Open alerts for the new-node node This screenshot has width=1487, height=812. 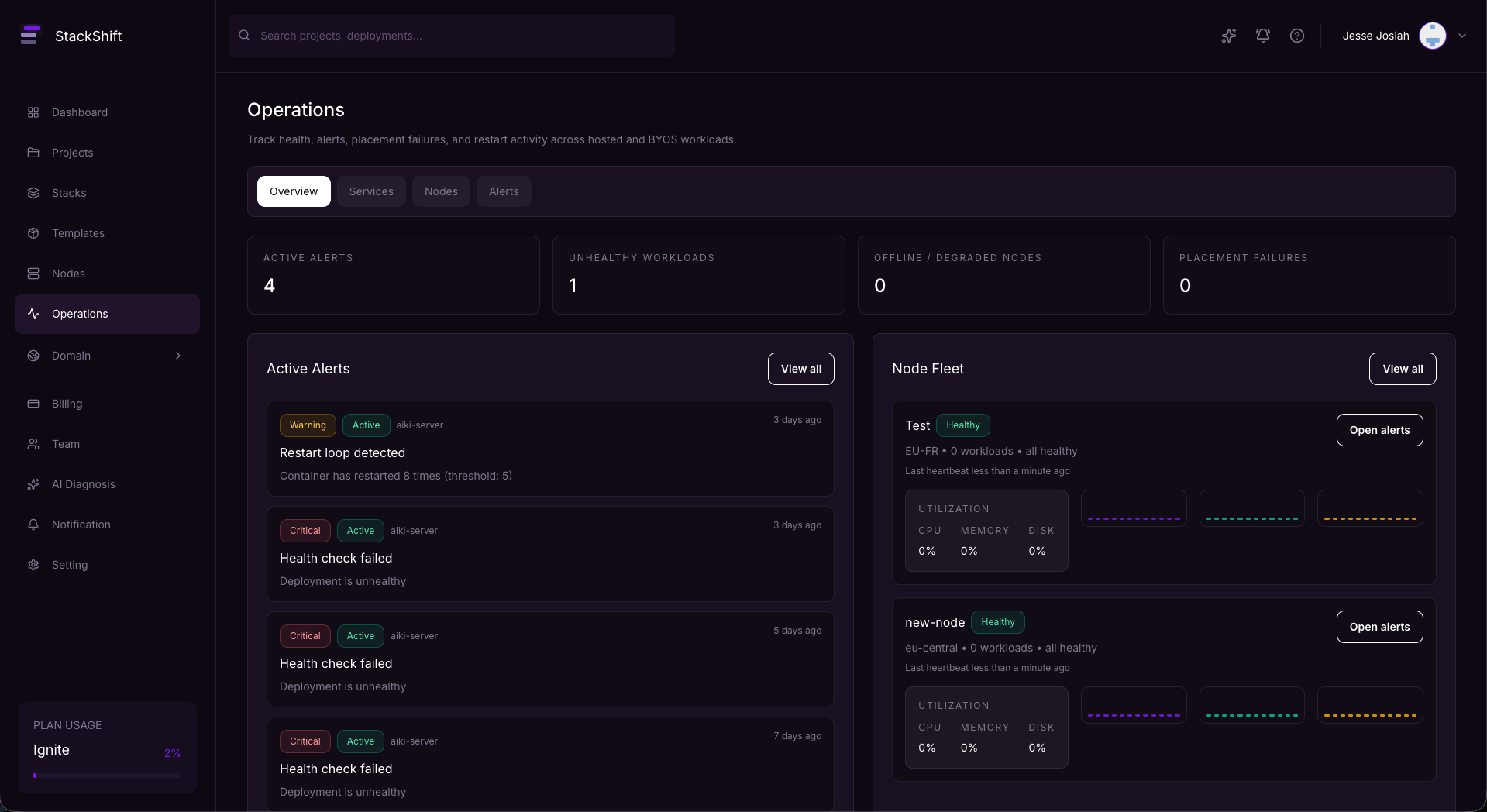pos(1379,627)
